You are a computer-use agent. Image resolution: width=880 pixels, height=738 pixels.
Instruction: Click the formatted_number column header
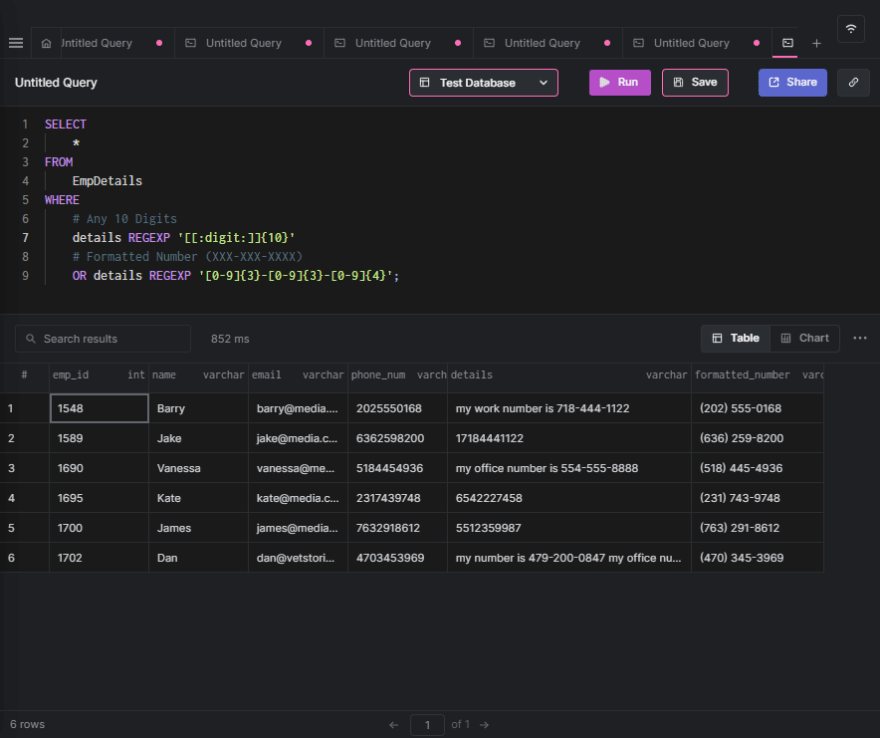click(758, 375)
